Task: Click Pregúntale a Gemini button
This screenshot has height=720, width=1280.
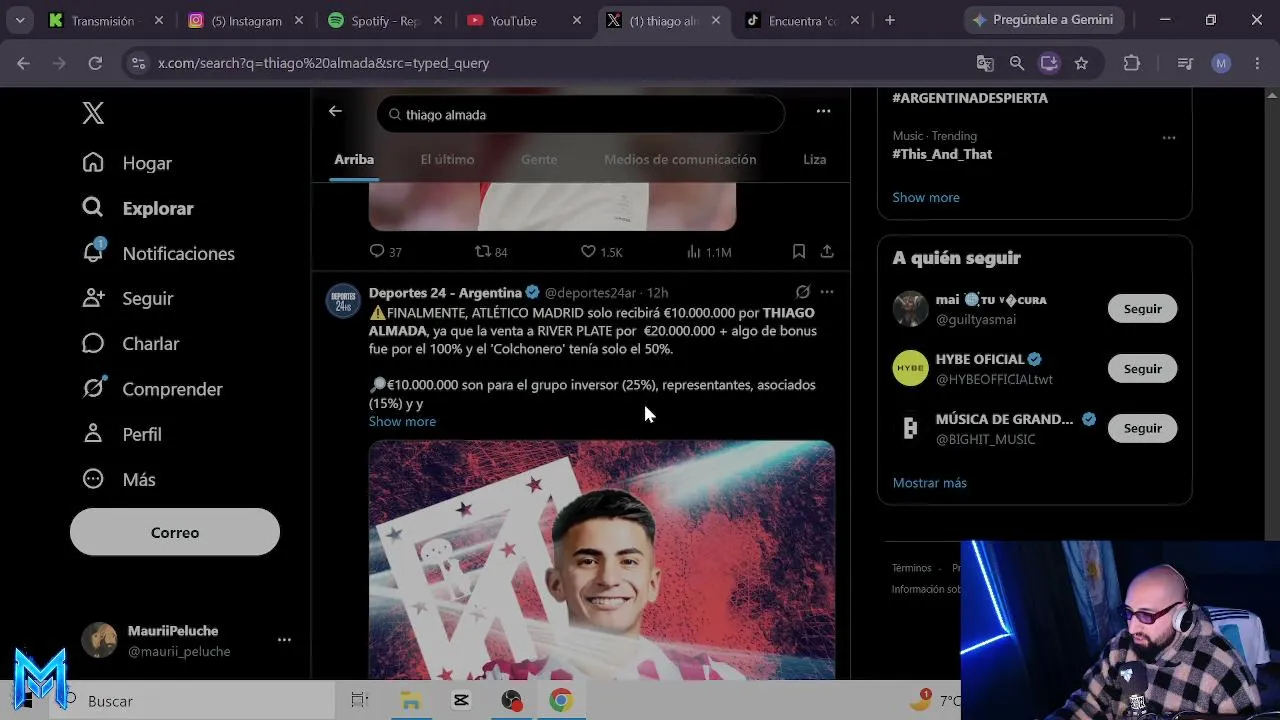Action: pyautogui.click(x=1044, y=20)
